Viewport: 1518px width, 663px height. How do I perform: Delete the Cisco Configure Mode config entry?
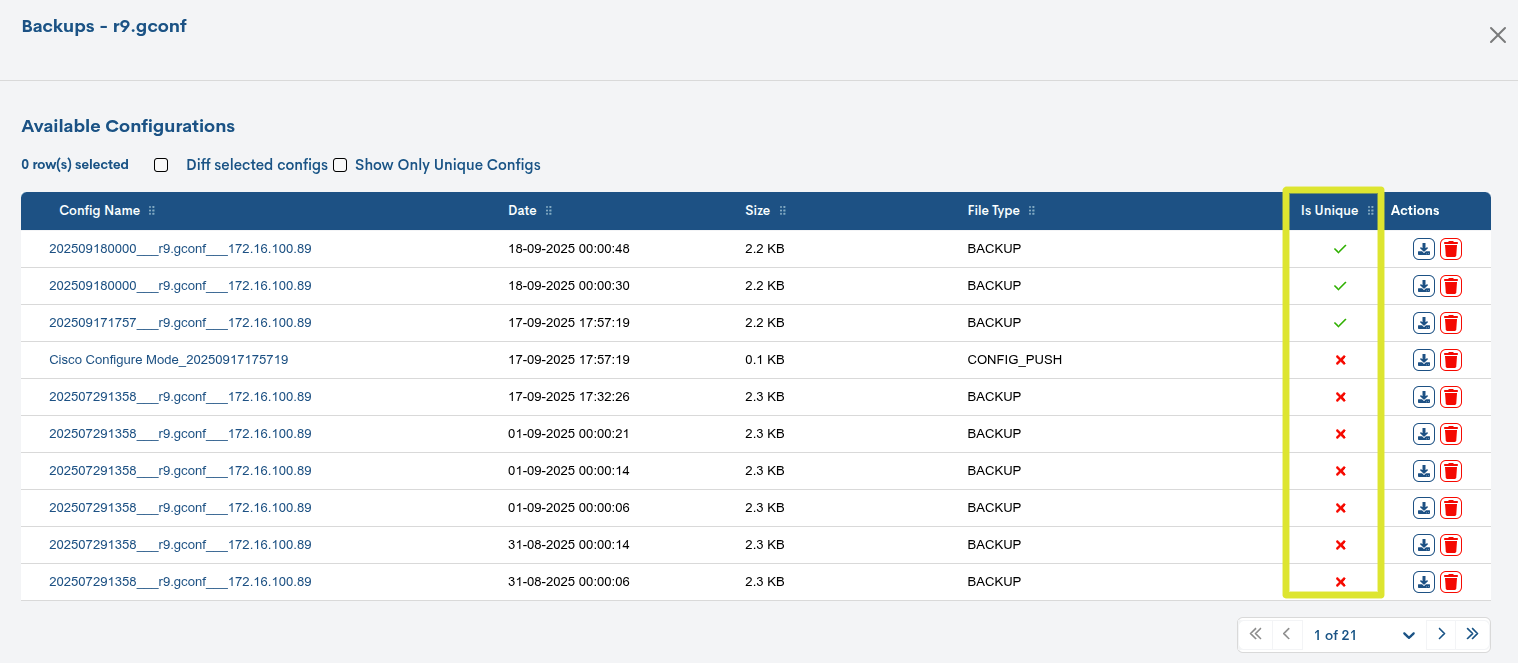click(x=1451, y=360)
